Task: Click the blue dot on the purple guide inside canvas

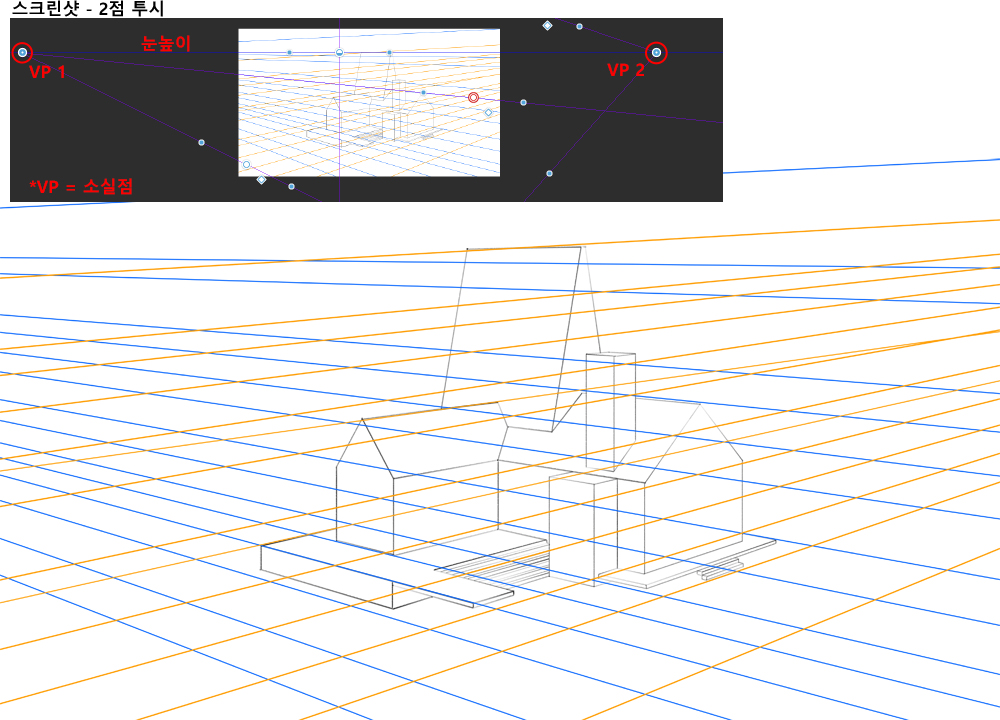Action: click(423, 92)
